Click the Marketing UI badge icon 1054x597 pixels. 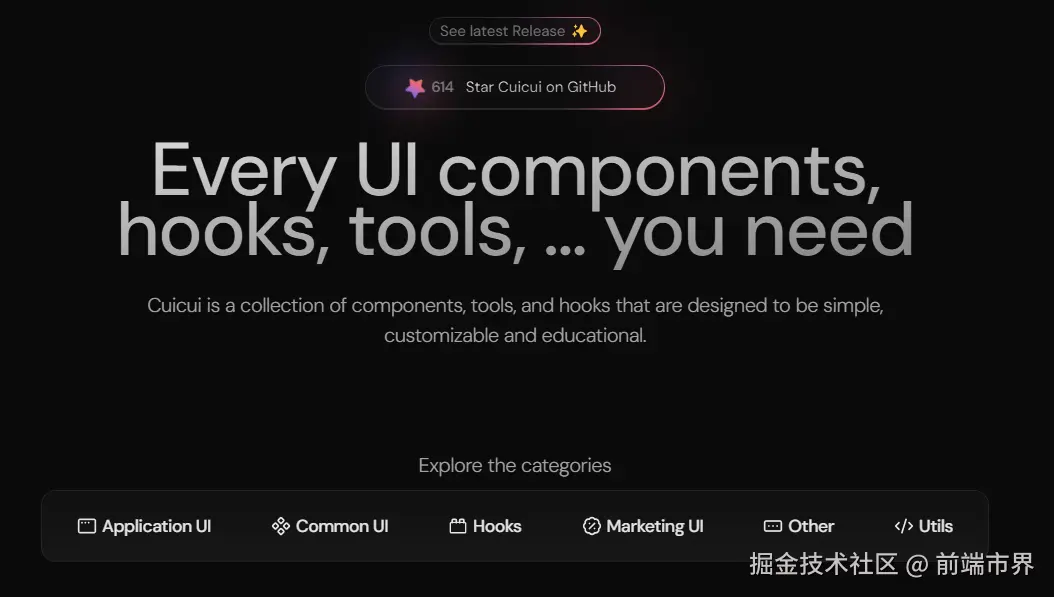(592, 526)
